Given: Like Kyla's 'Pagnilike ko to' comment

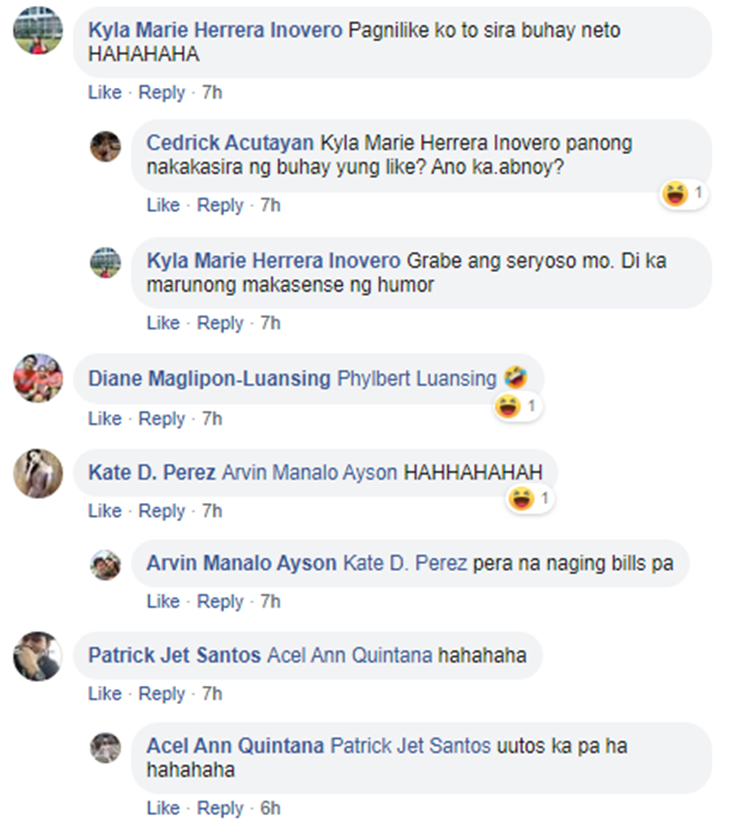Looking at the screenshot, I should pyautogui.click(x=105, y=93).
